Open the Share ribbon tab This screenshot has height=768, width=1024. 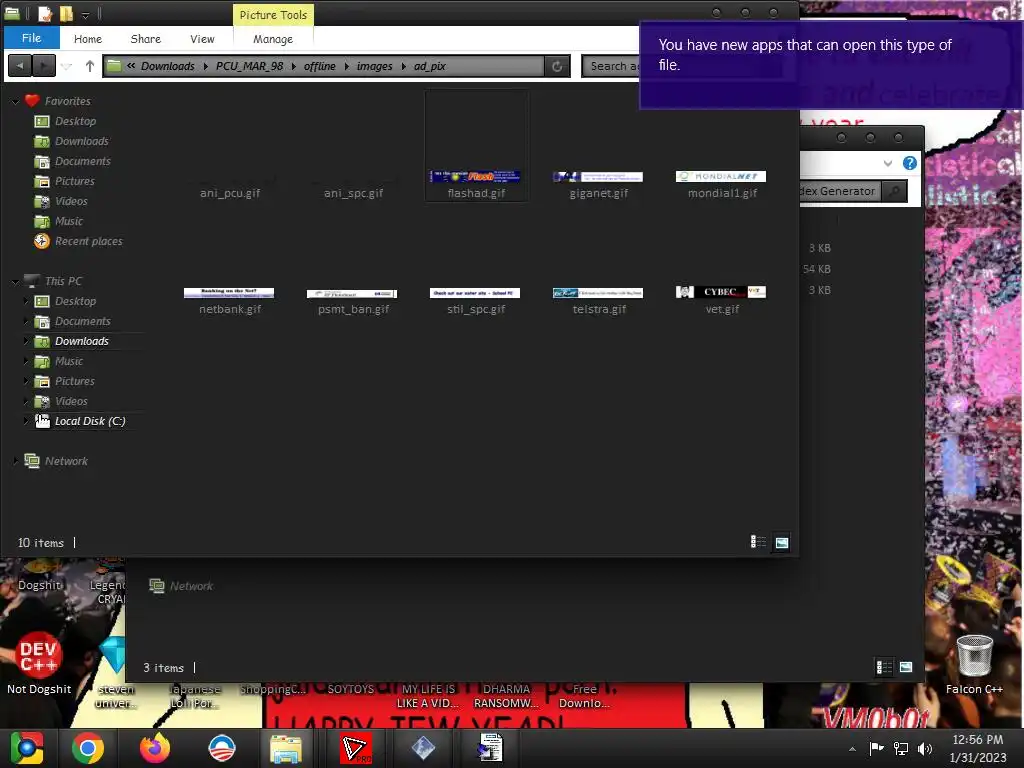[x=146, y=39]
